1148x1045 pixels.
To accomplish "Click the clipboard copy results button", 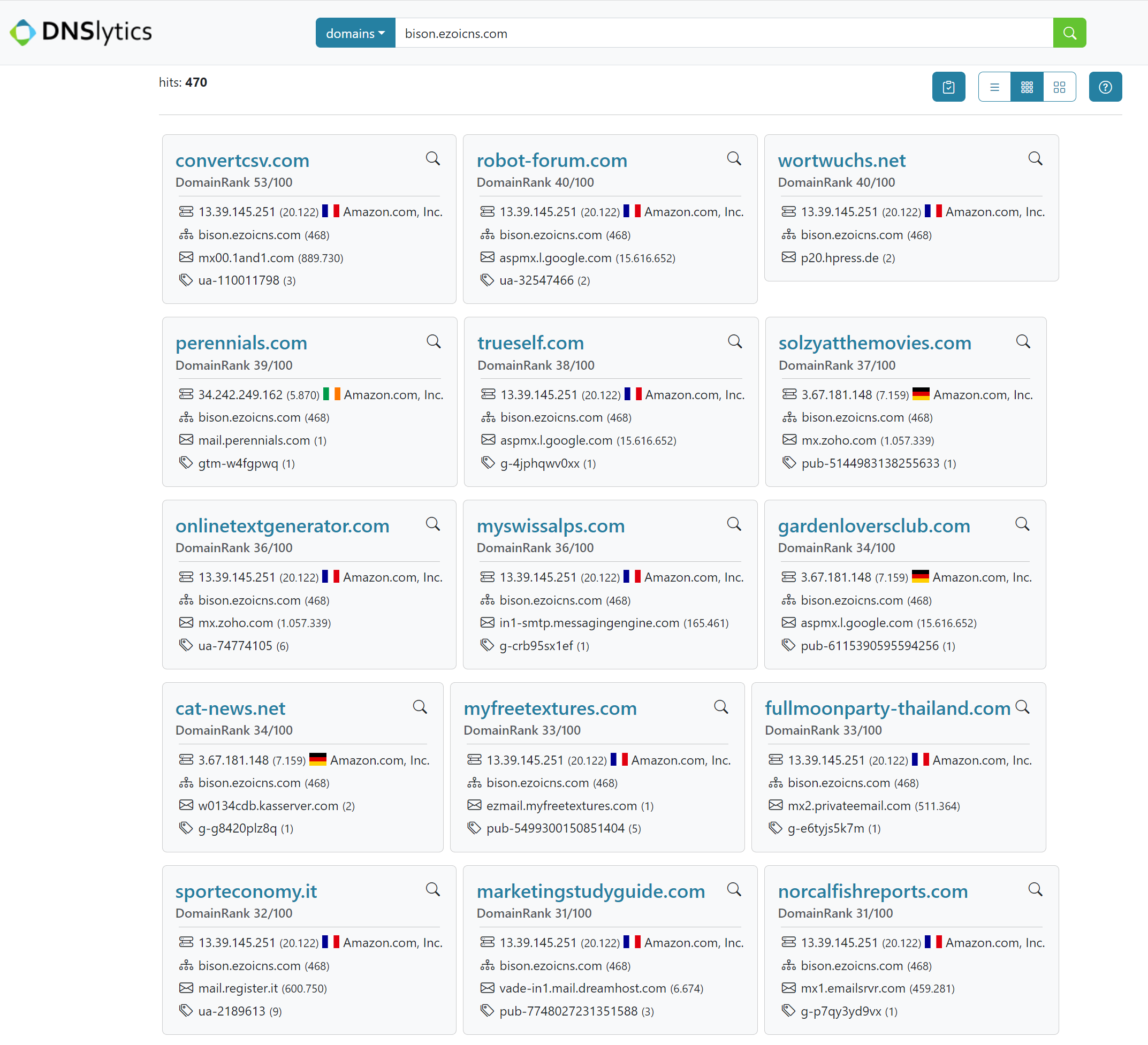I will click(x=949, y=87).
